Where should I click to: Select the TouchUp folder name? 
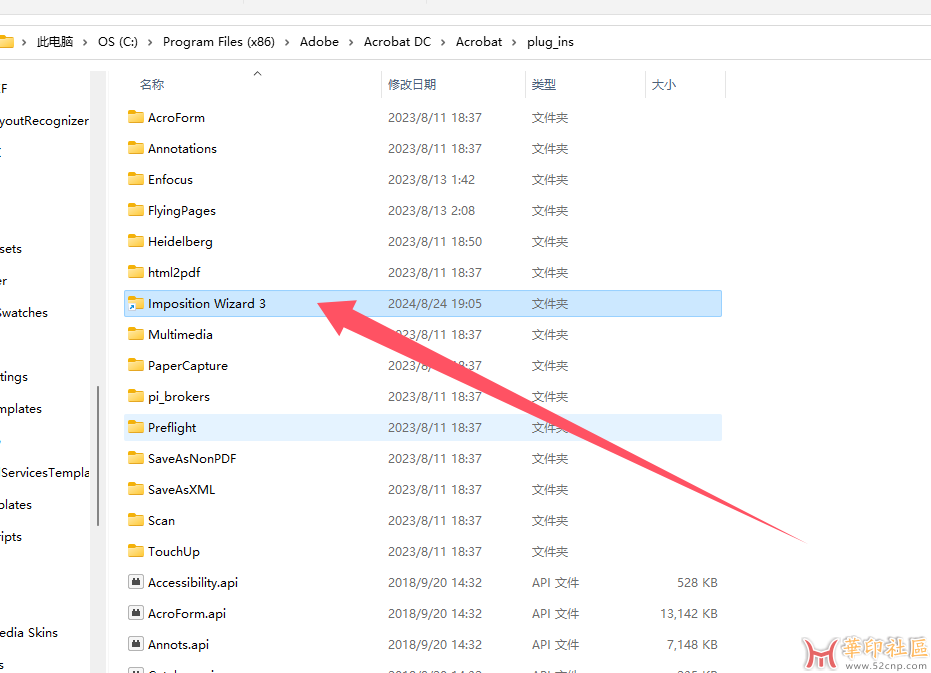click(173, 551)
